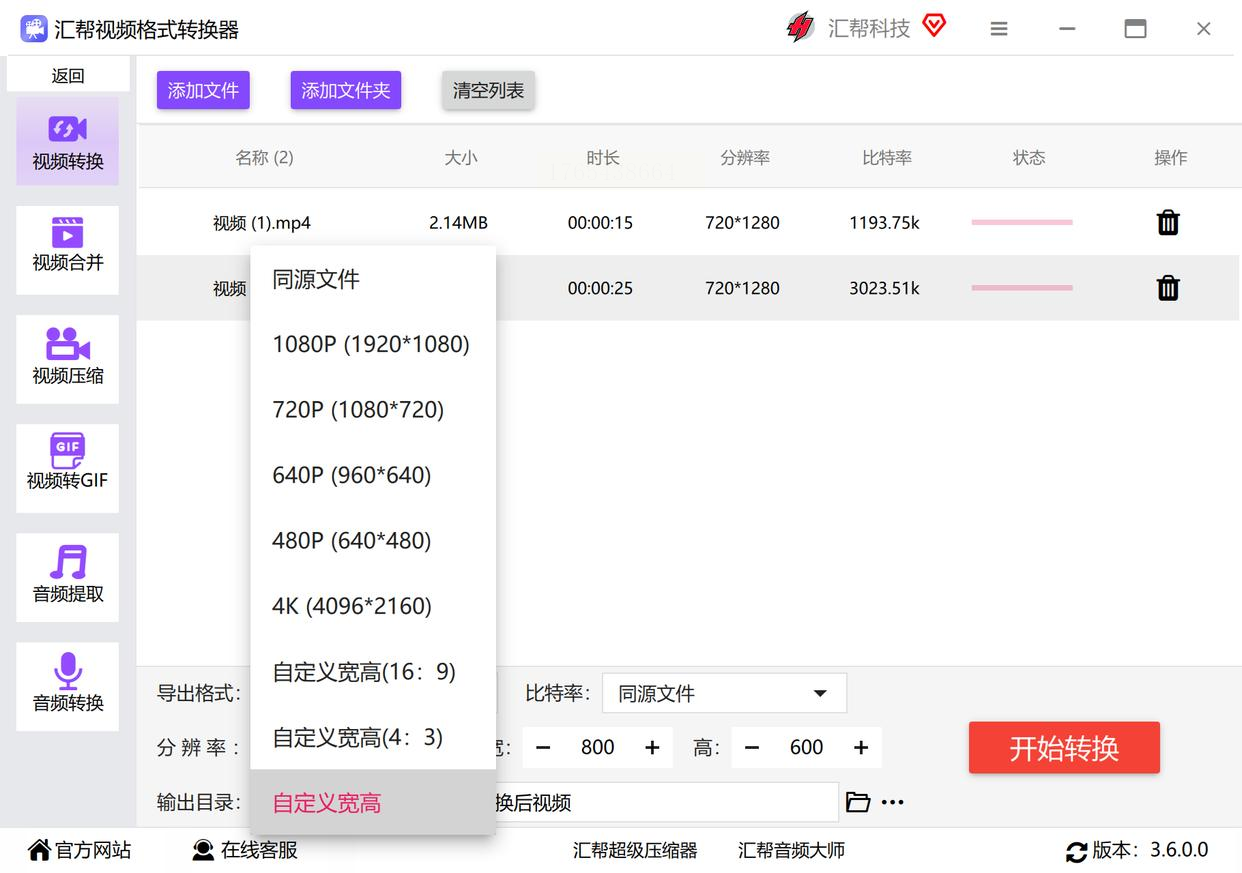Delete 视频 (1).mp4 with trash icon

coord(1167,223)
